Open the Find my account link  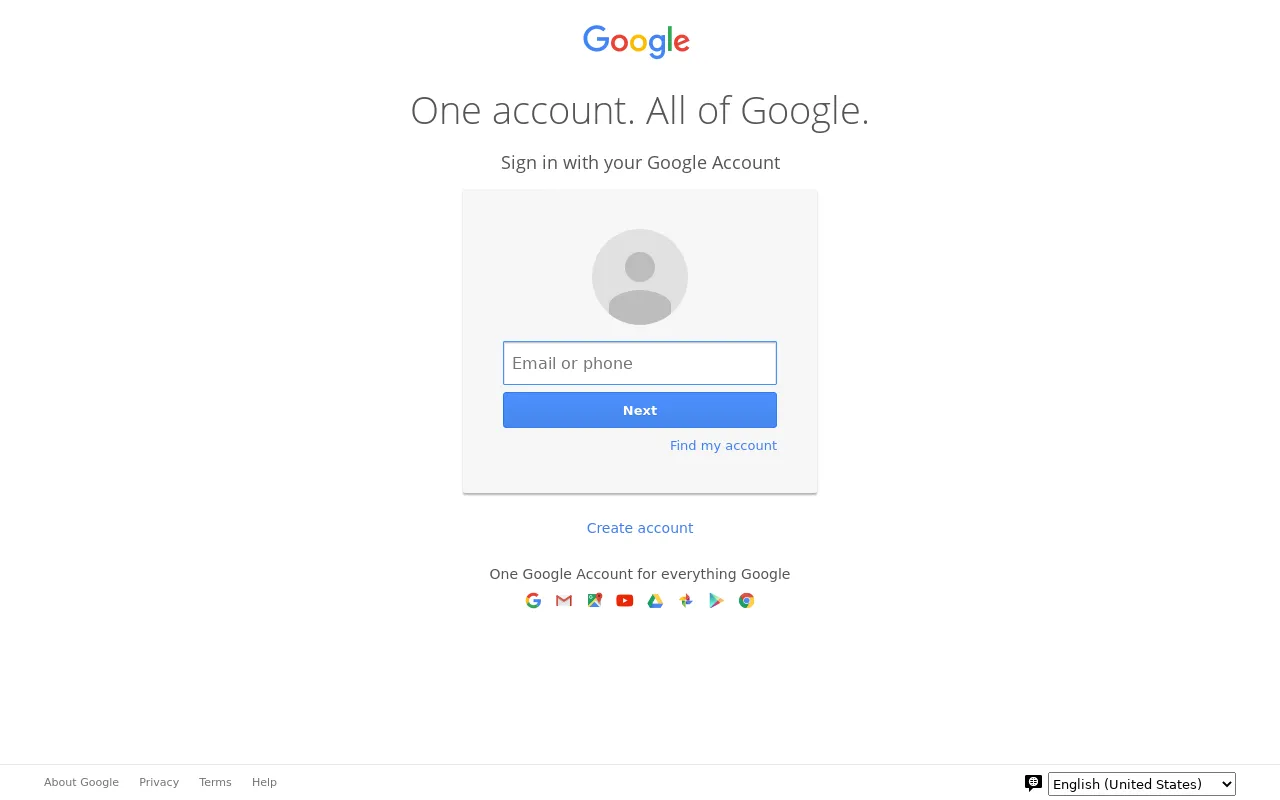[723, 445]
